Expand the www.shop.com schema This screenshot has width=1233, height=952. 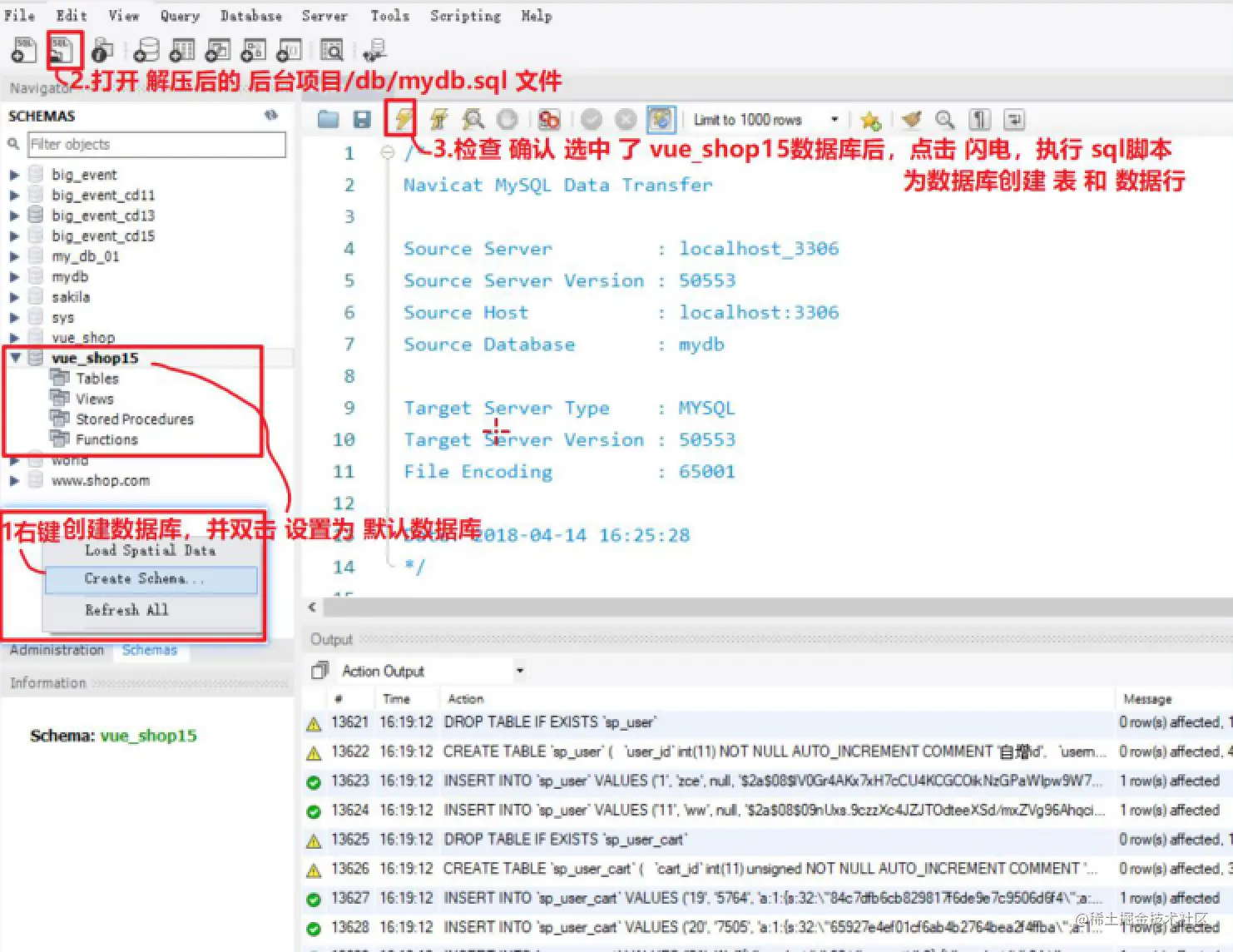pyautogui.click(x=14, y=480)
